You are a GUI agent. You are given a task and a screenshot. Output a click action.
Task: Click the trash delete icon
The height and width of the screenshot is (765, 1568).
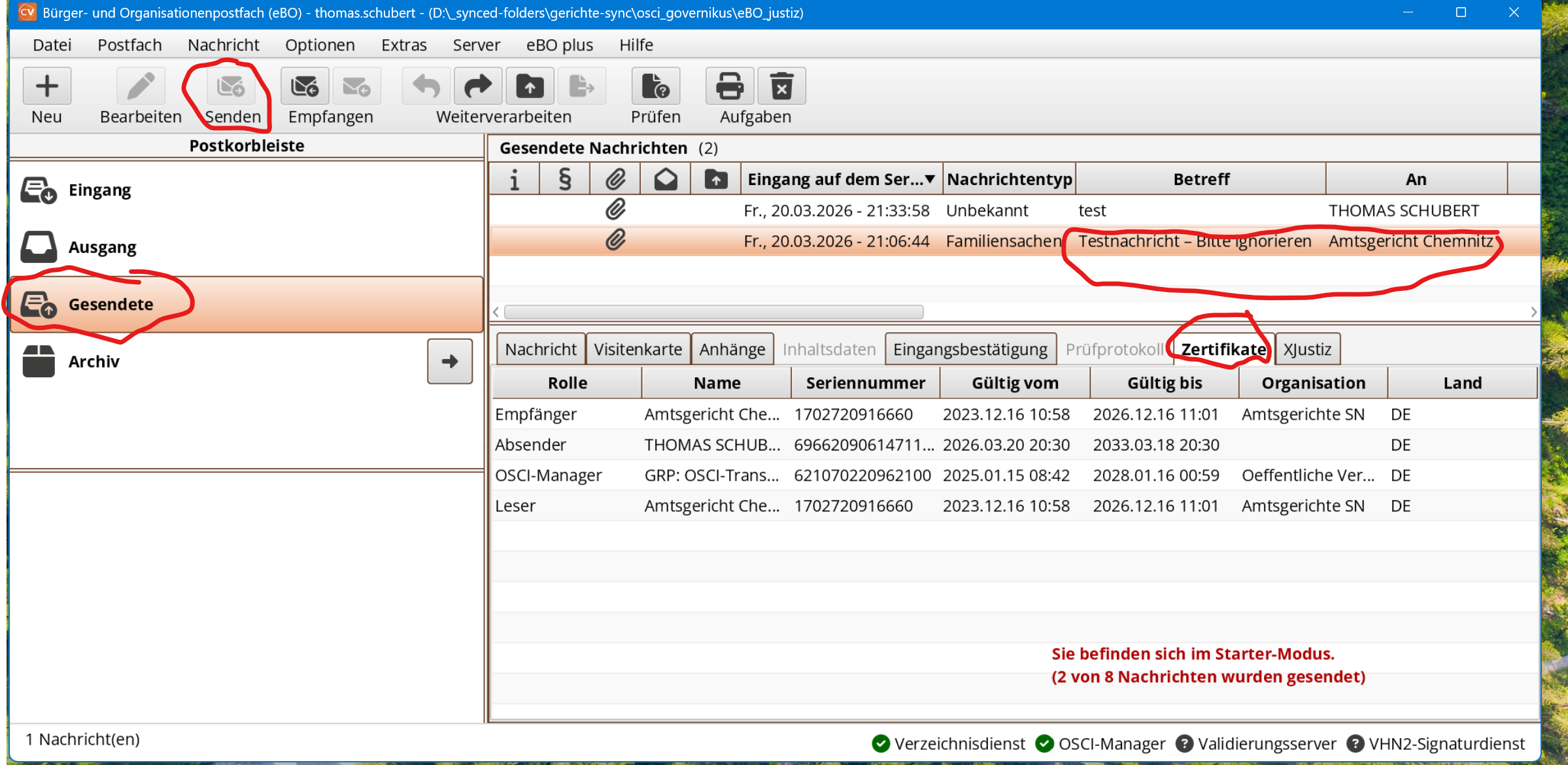click(781, 86)
